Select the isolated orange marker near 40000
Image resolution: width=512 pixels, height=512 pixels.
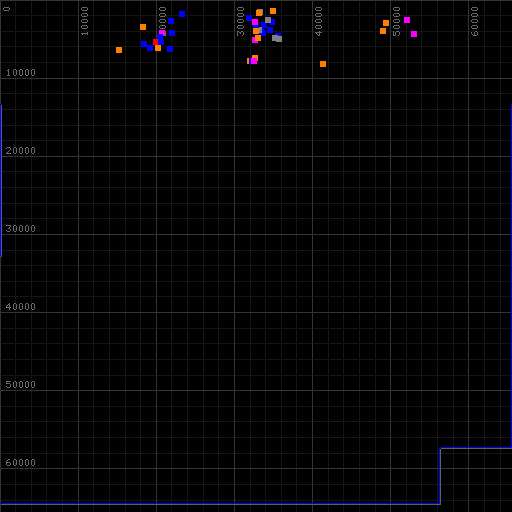point(323,64)
